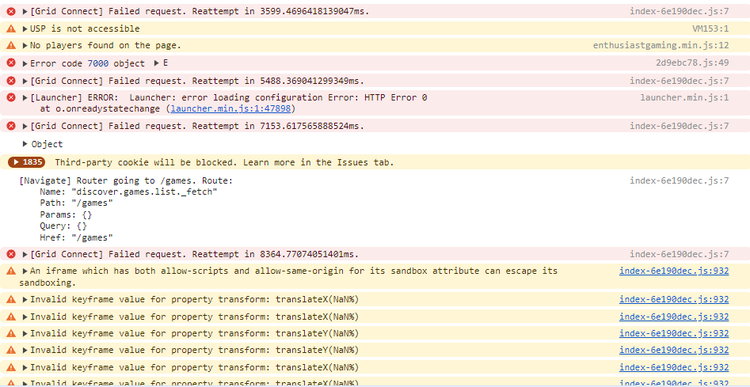The width and height of the screenshot is (750, 387).
Task: Expand the Grid Connect 3599.469ms error
Action: [25, 11]
